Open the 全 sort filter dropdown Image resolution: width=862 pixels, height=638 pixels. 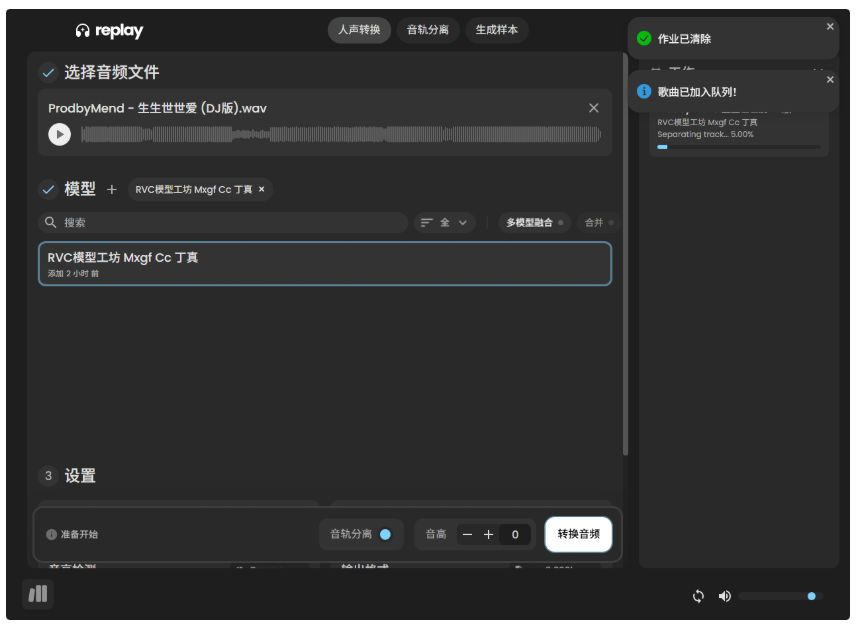coord(444,223)
